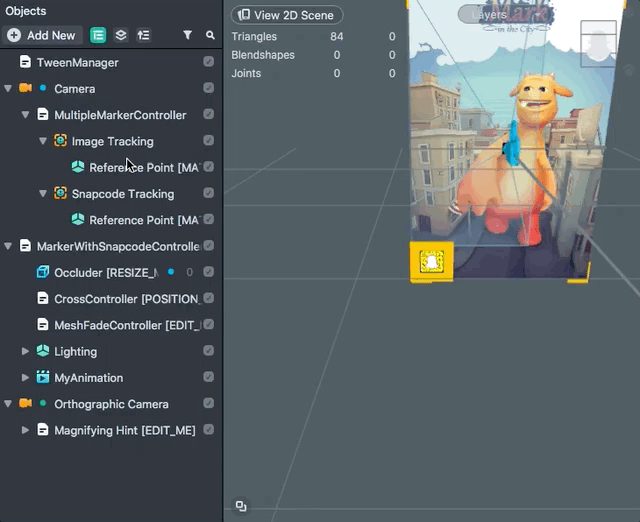The height and width of the screenshot is (522, 640).
Task: Click the layers stack icon in Objects toolbar
Action: click(121, 35)
